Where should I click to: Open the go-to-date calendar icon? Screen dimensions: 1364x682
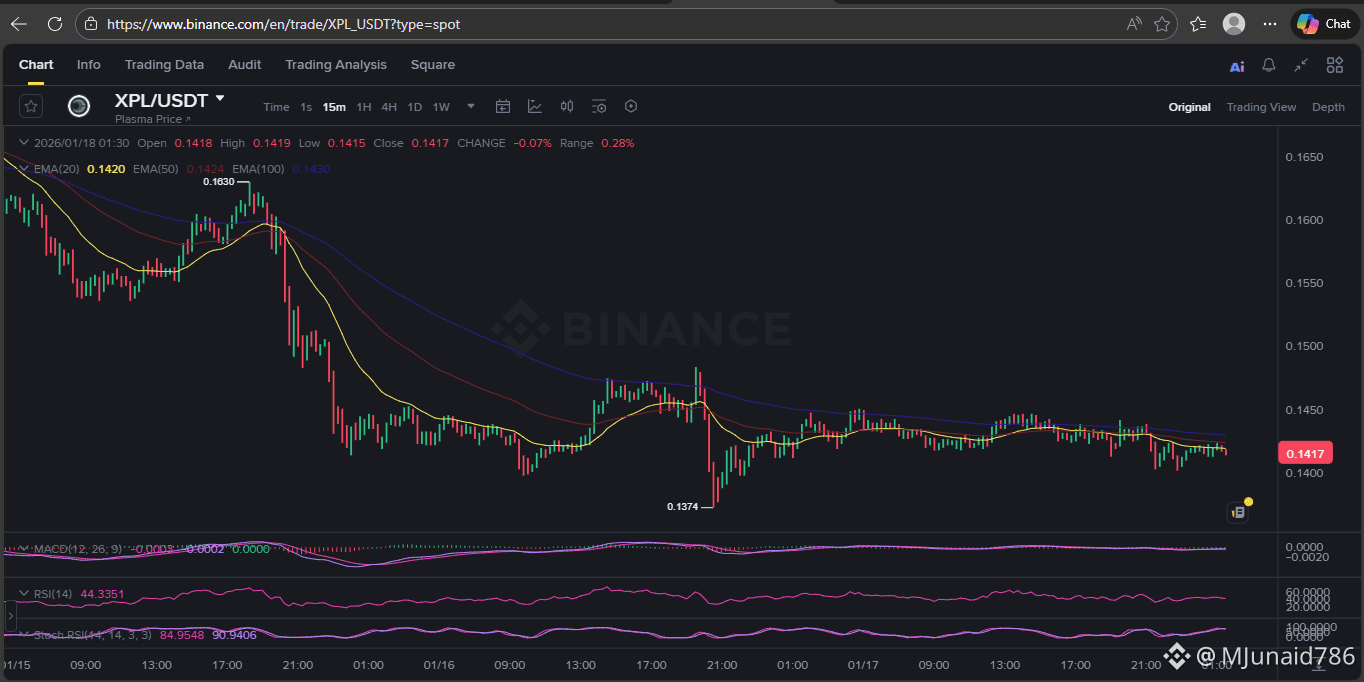(503, 107)
